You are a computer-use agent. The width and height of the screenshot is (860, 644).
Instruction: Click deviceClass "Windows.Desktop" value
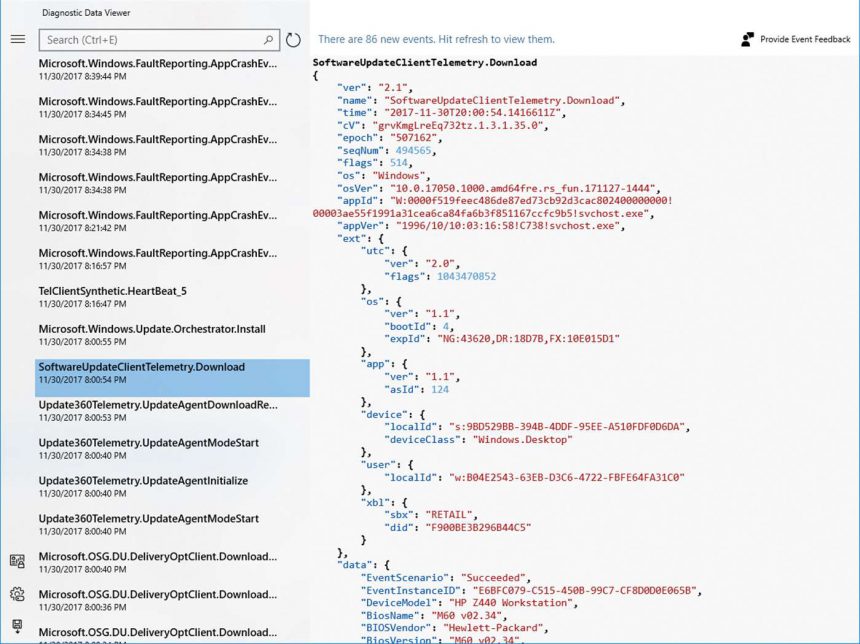(522, 439)
